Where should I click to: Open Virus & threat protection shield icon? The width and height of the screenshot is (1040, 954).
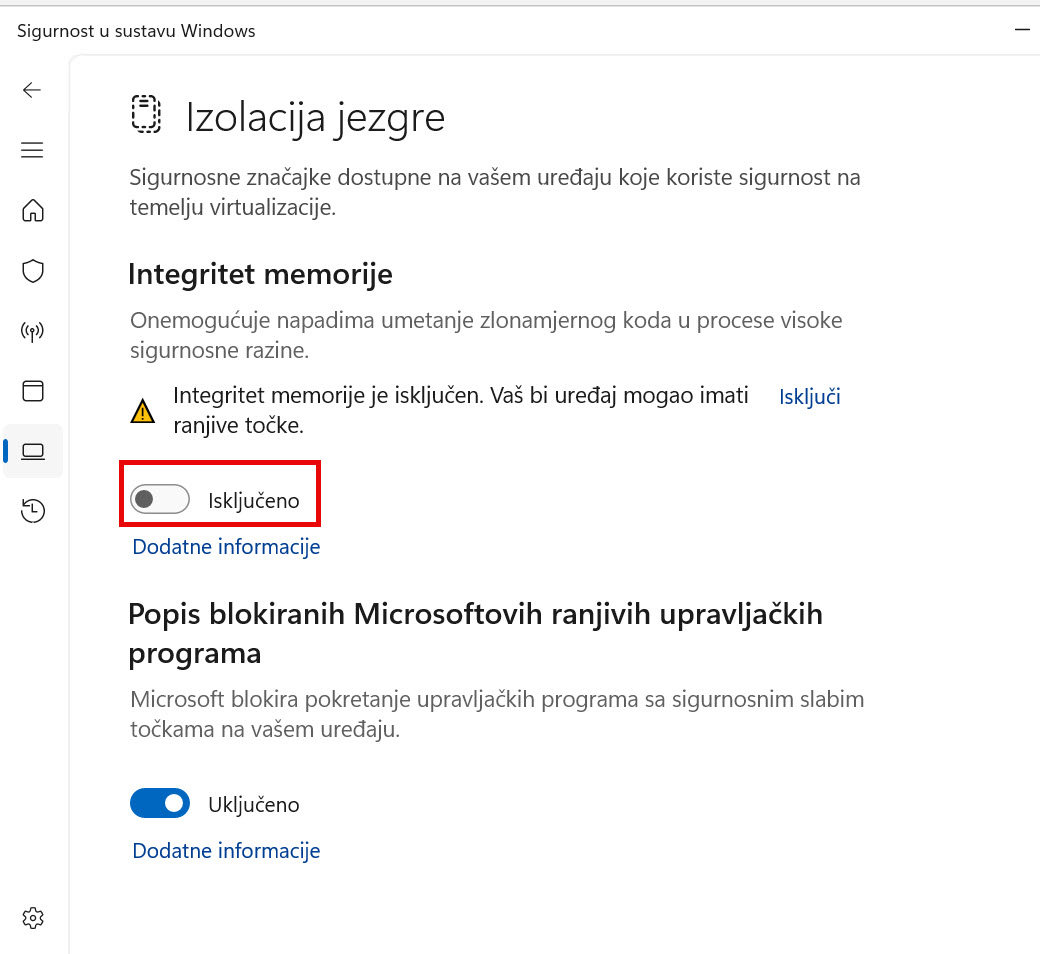[32, 271]
